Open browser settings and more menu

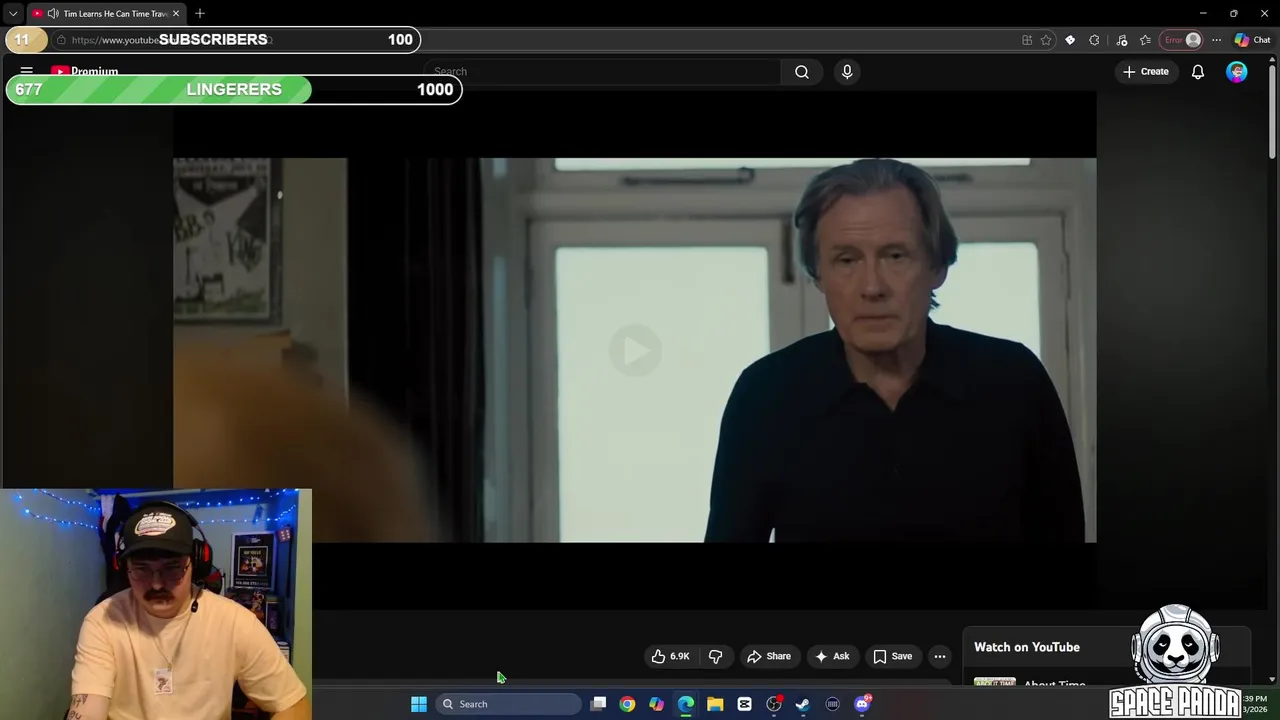pyautogui.click(x=1216, y=40)
